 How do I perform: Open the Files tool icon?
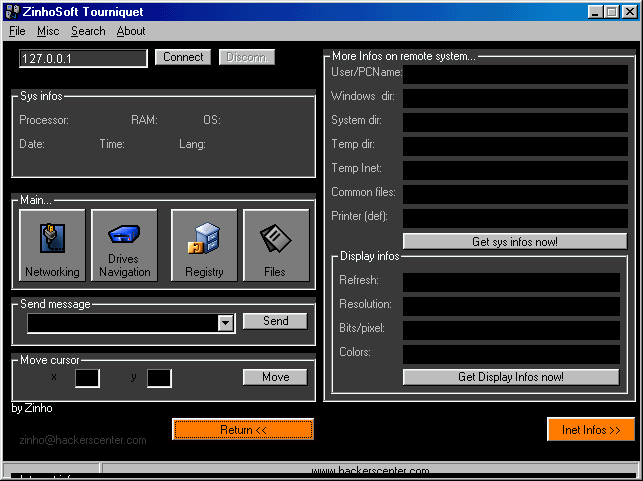click(x=275, y=245)
